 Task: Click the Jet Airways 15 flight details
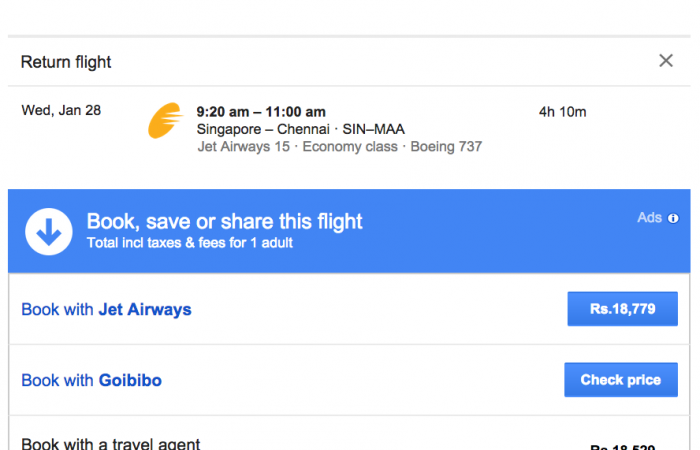point(245,147)
